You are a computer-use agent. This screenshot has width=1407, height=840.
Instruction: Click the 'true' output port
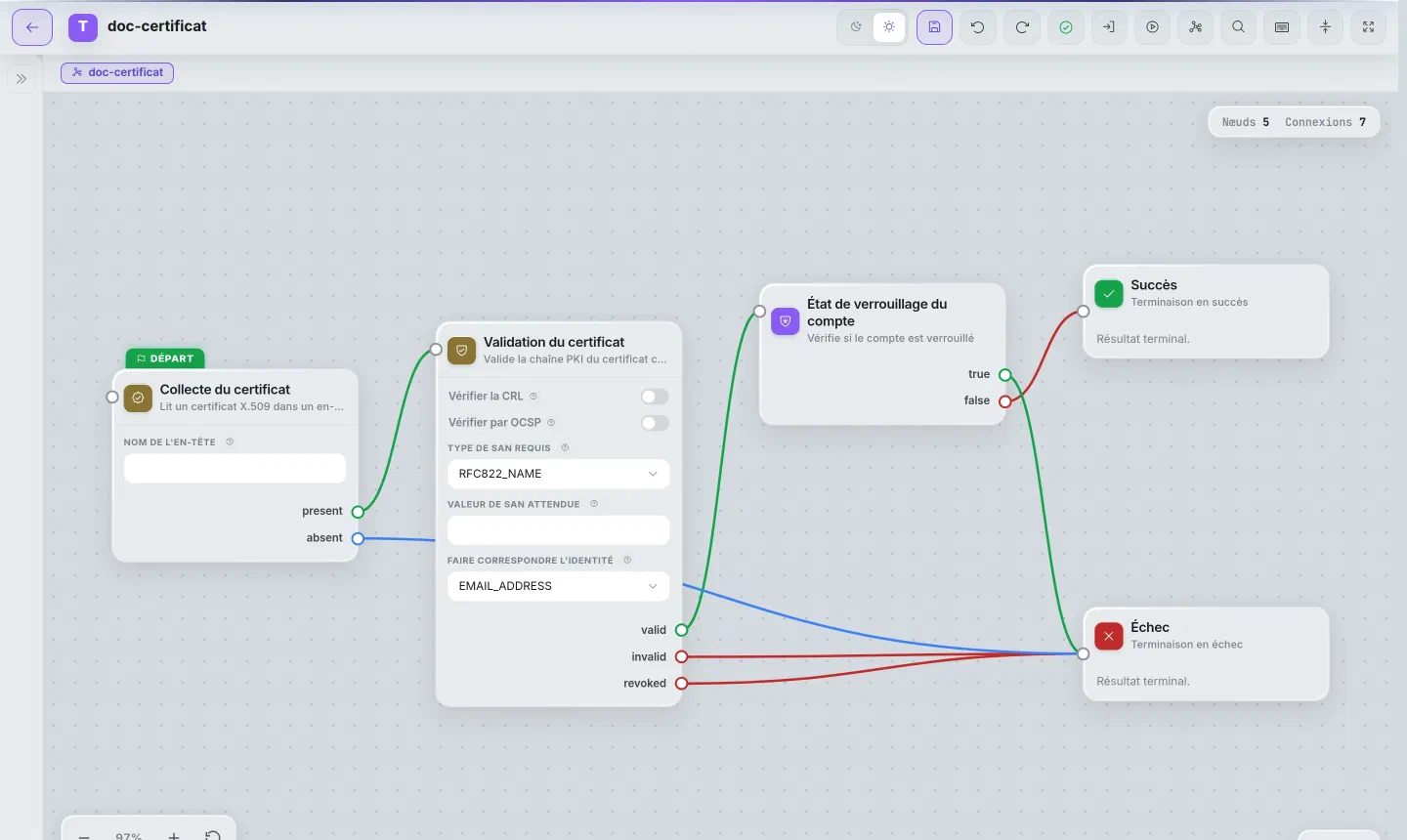[x=1004, y=374]
